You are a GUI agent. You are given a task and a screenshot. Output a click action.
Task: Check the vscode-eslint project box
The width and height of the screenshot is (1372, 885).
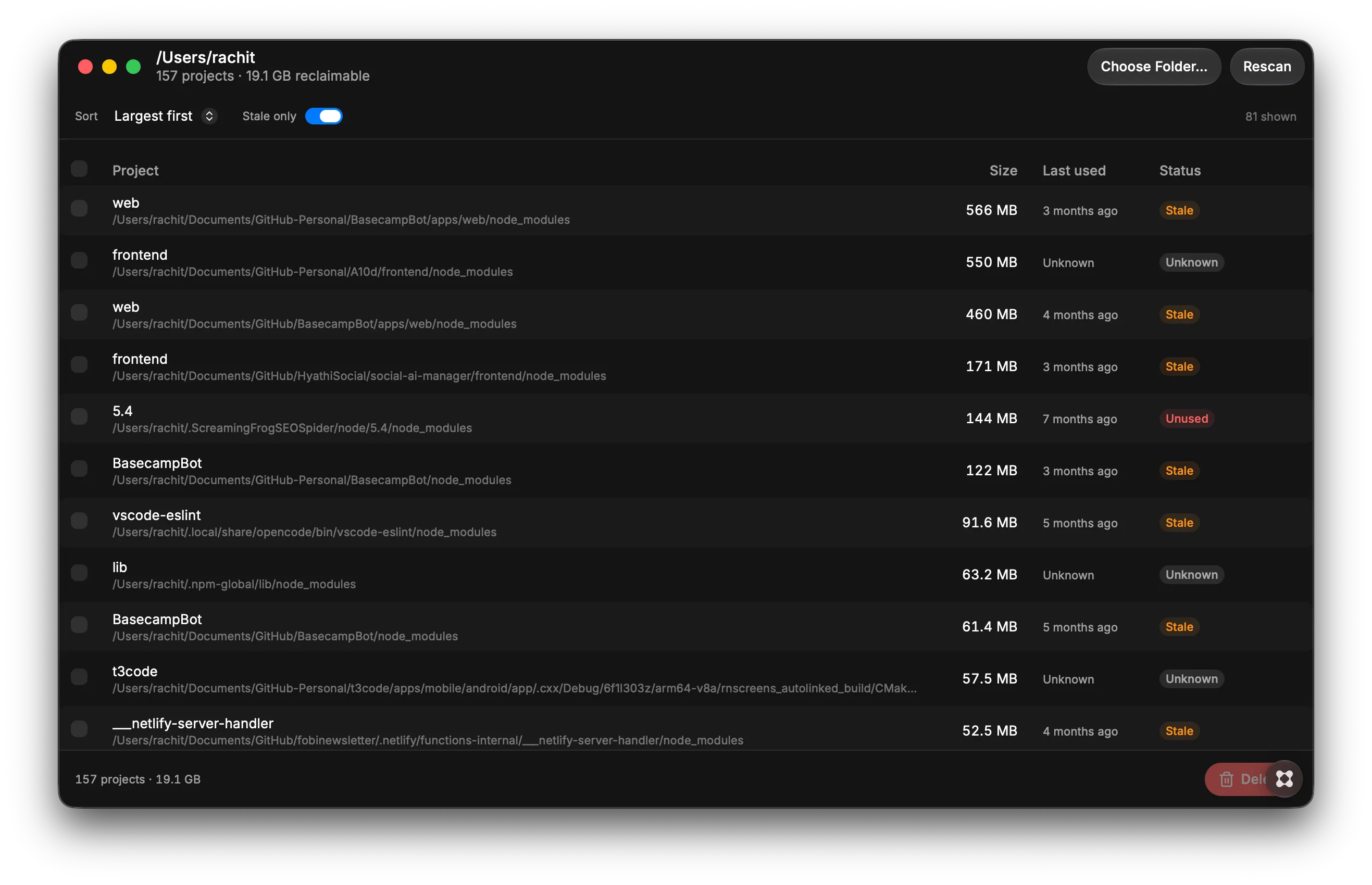pyautogui.click(x=79, y=521)
